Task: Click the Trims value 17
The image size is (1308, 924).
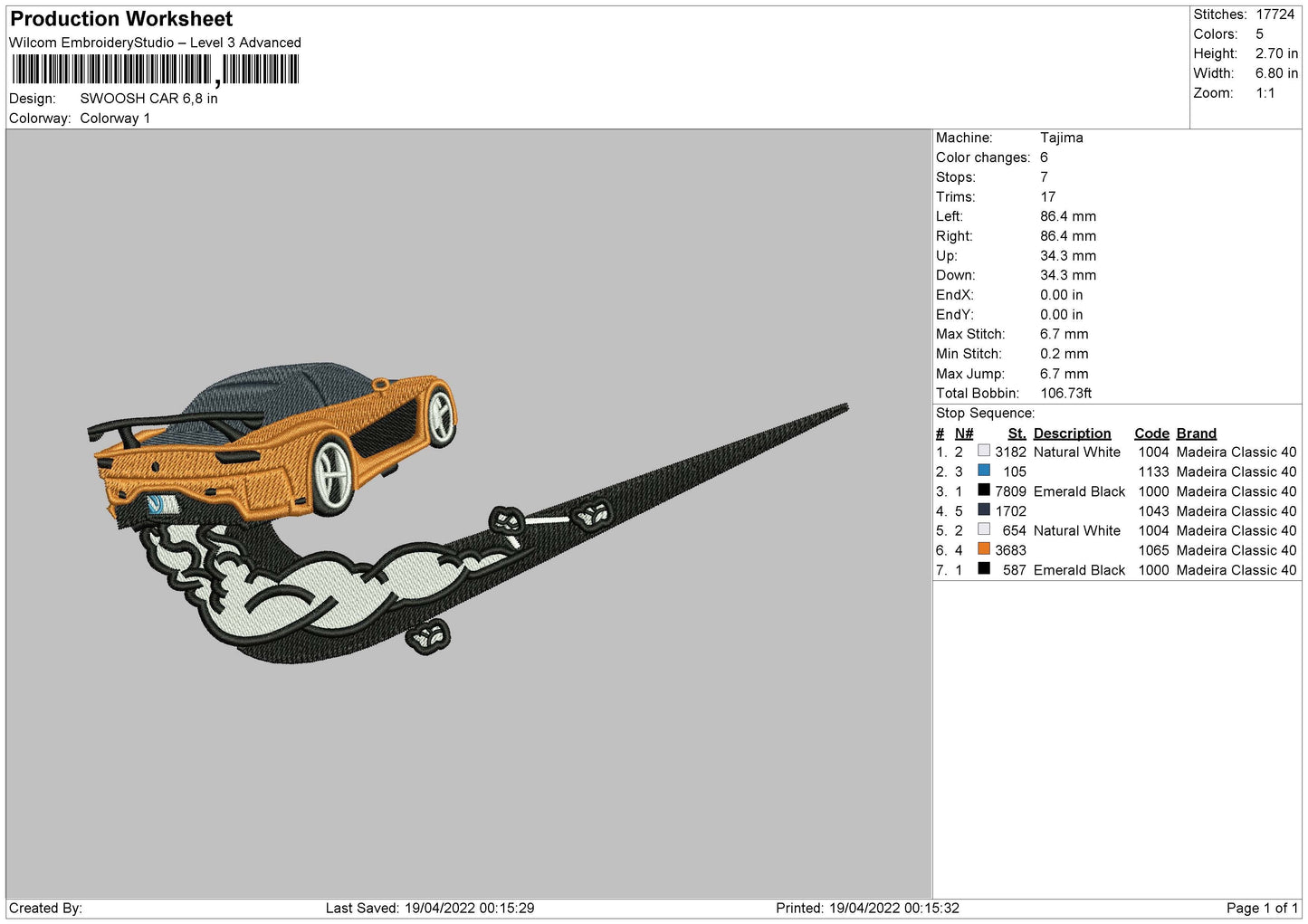Action: (x=1048, y=197)
